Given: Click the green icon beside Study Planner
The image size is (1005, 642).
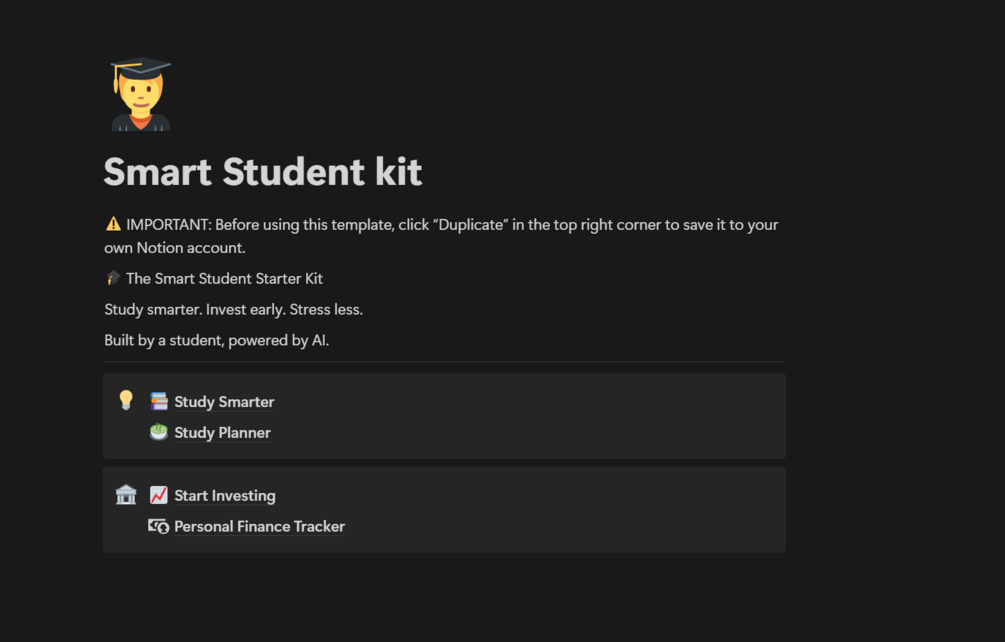Looking at the screenshot, I should click(x=159, y=433).
